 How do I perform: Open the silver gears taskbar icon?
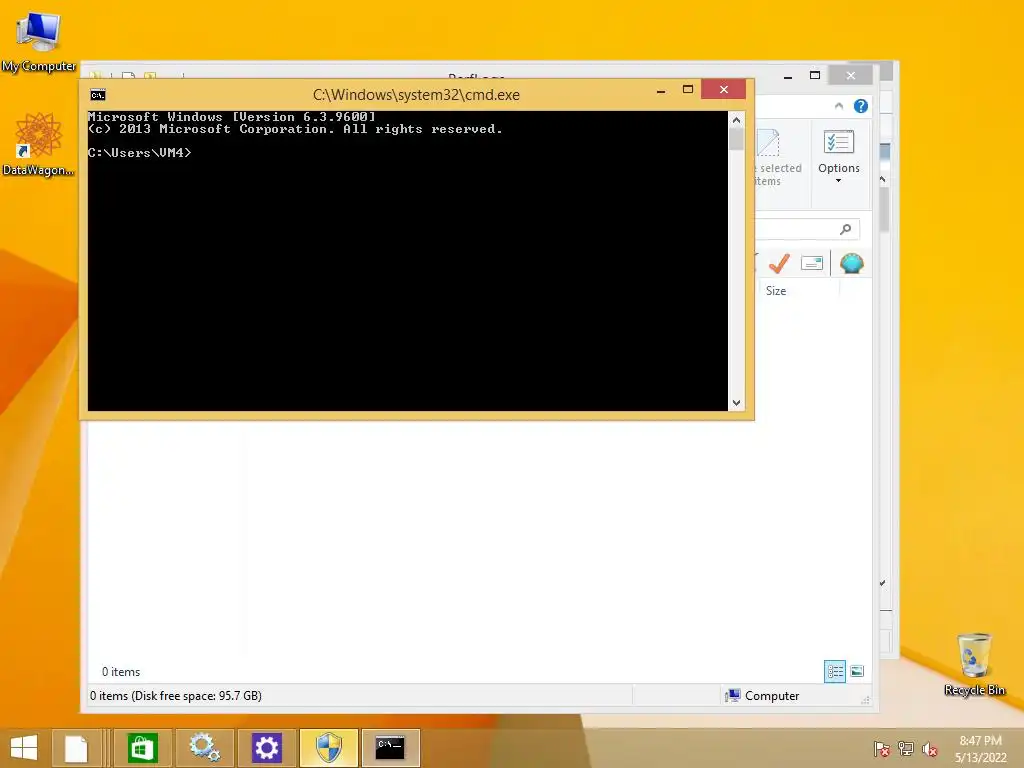(204, 748)
